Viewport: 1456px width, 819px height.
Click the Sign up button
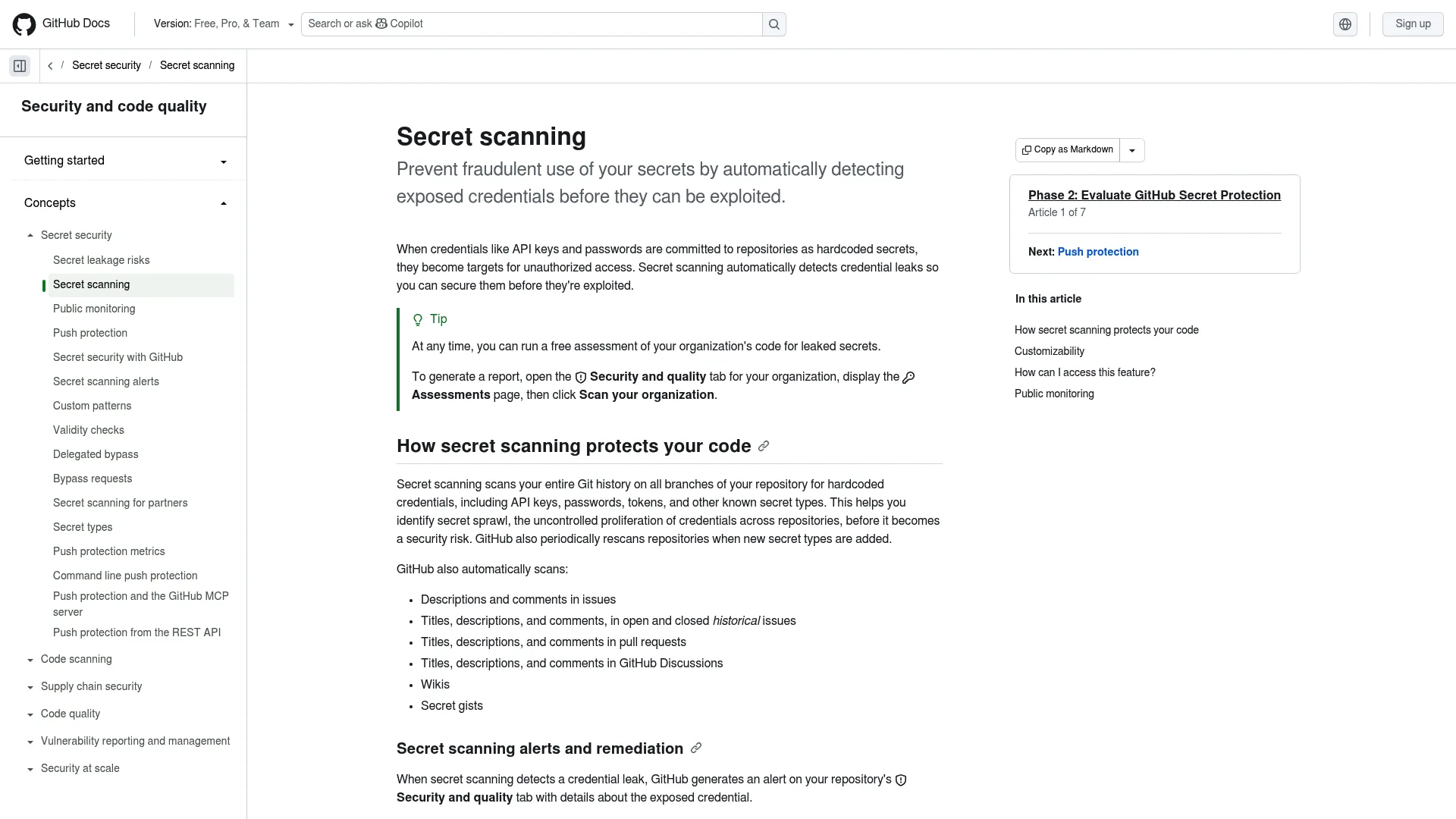click(1413, 24)
